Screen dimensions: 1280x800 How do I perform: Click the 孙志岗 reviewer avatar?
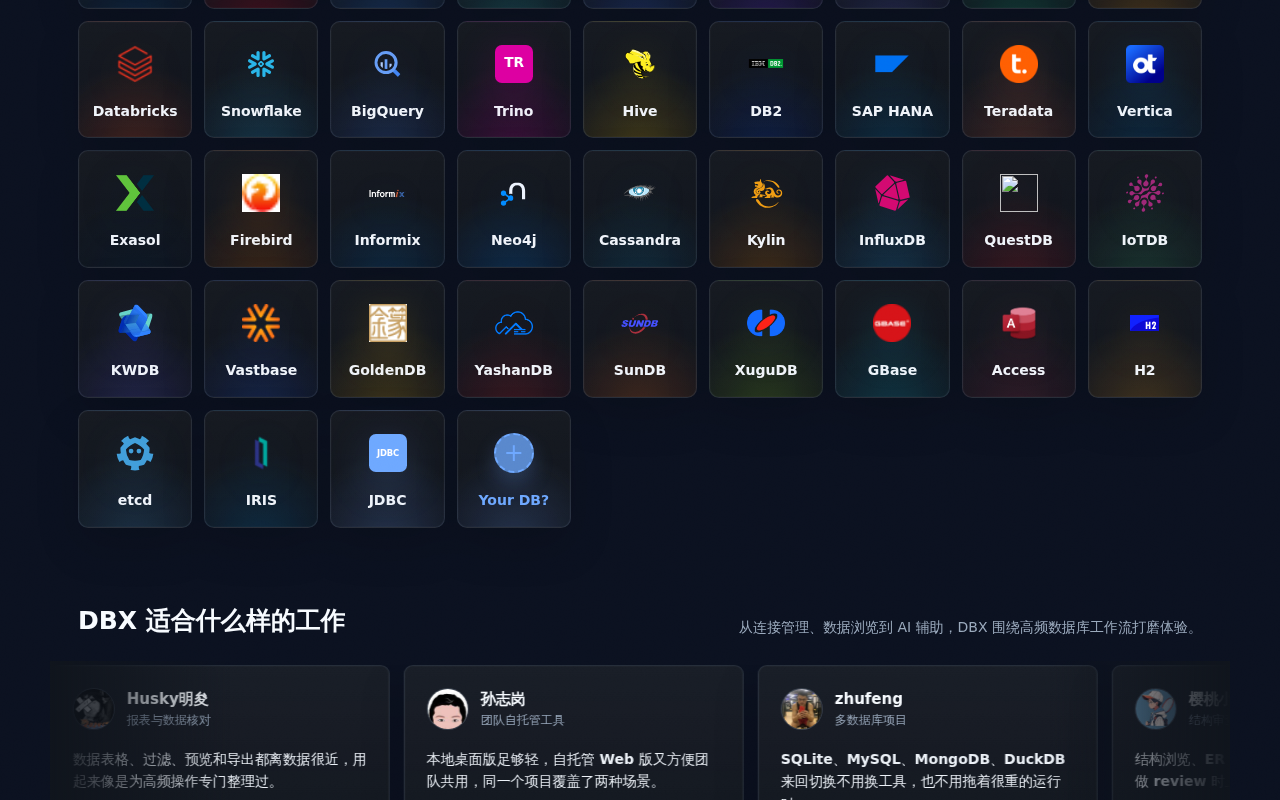[x=447, y=709]
